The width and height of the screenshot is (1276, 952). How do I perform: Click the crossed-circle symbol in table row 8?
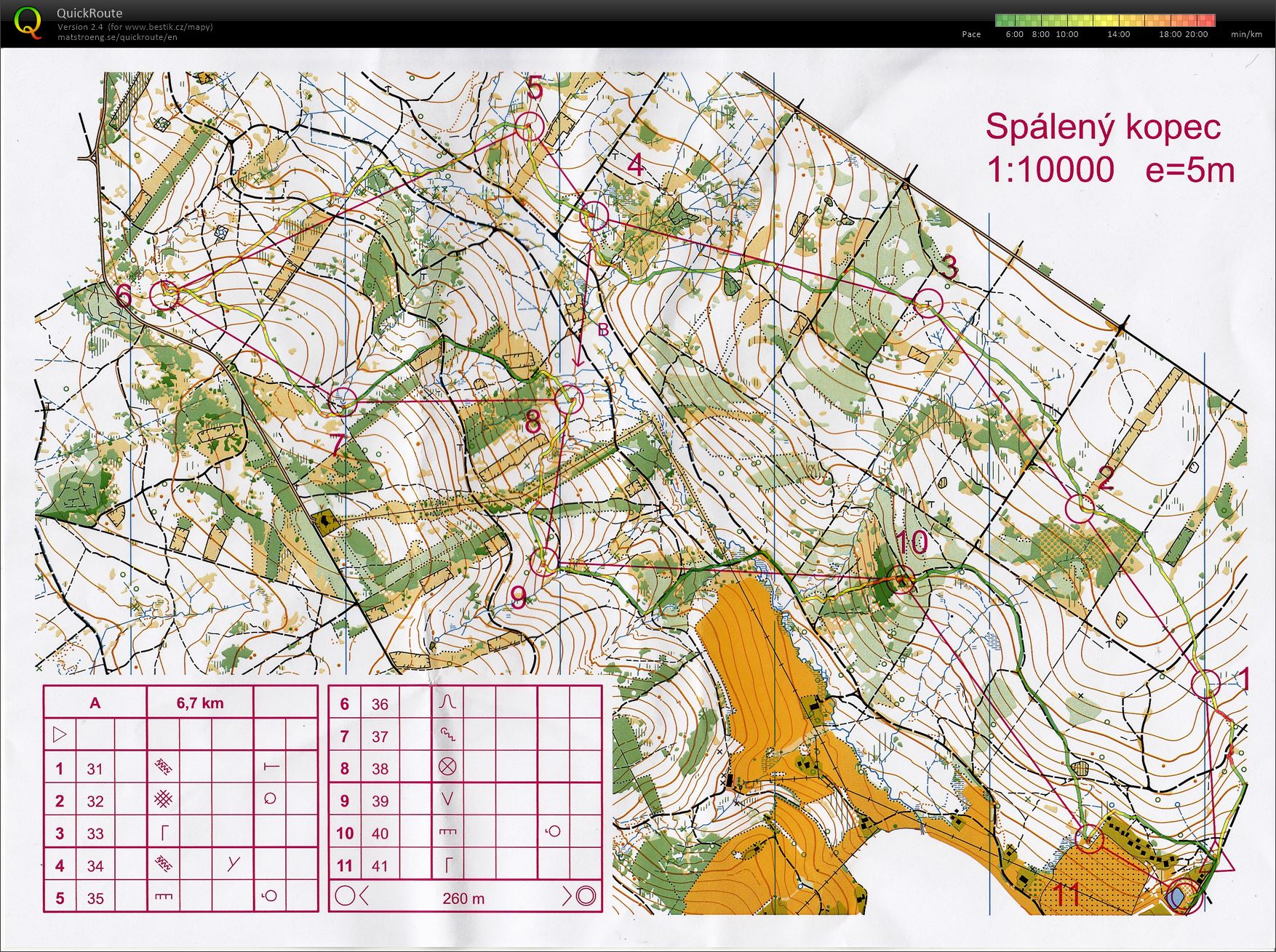tap(447, 767)
